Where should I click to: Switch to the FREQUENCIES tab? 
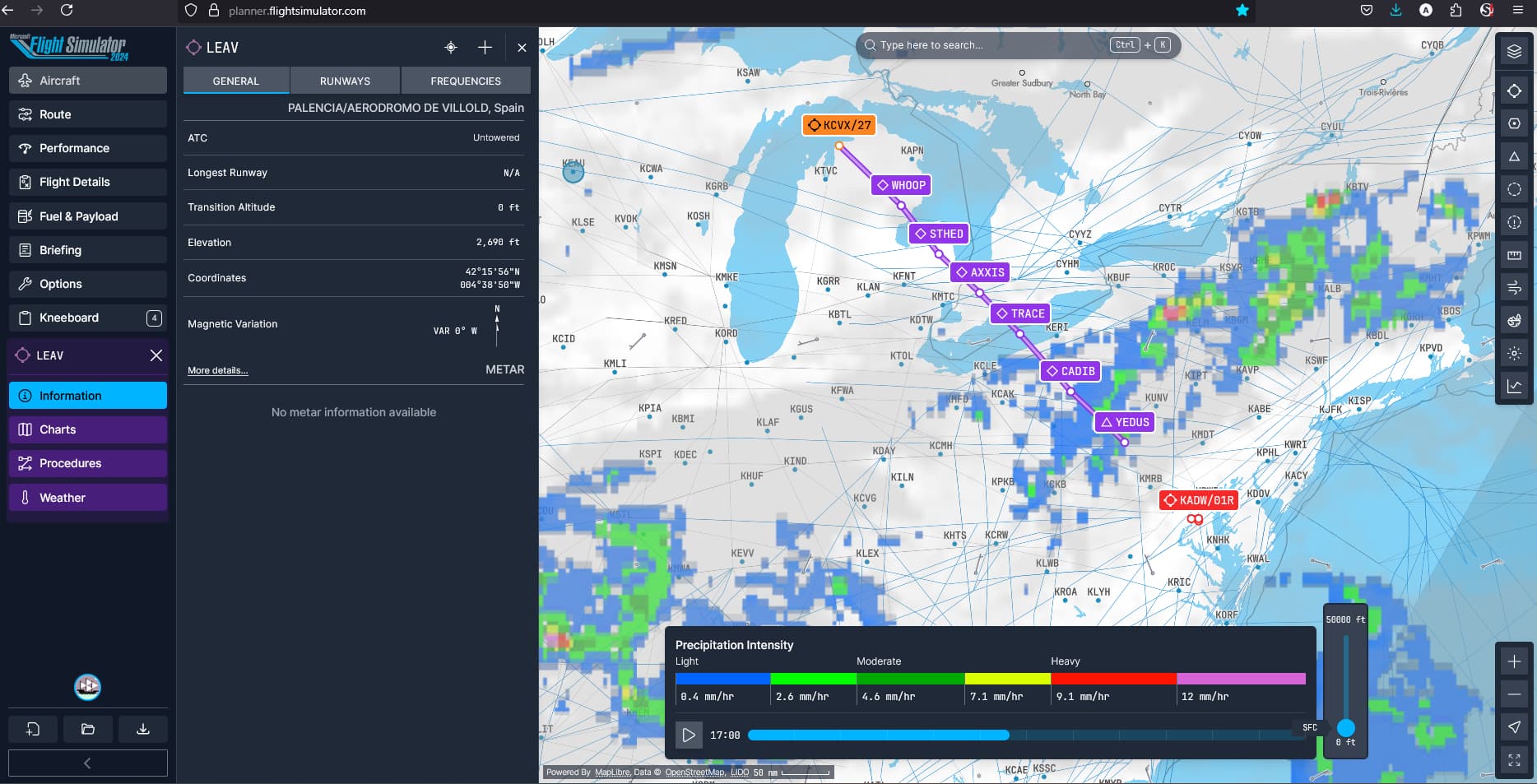coord(465,81)
